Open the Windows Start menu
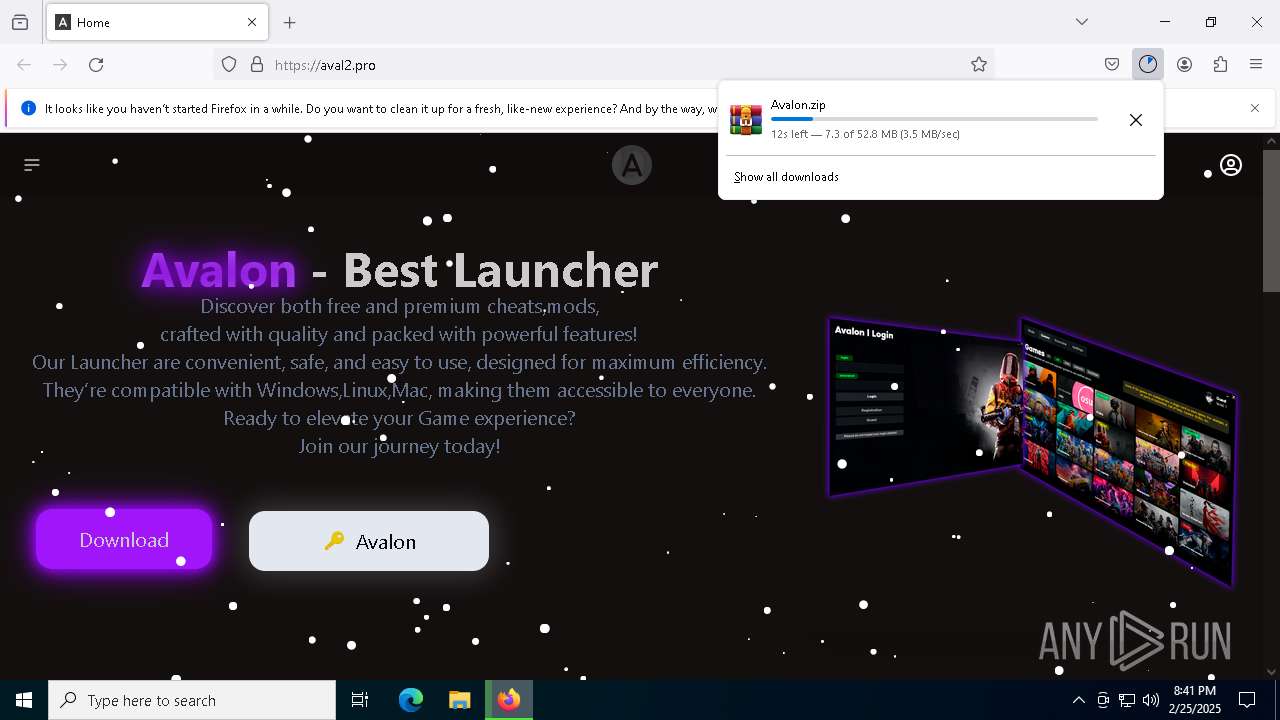The width and height of the screenshot is (1280, 720). [24, 700]
